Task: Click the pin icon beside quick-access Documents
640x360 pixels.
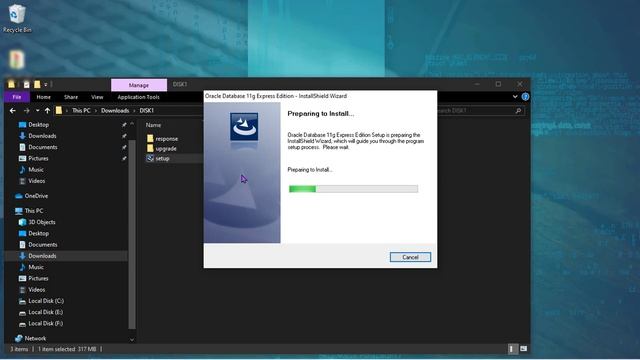Action: (x=124, y=147)
